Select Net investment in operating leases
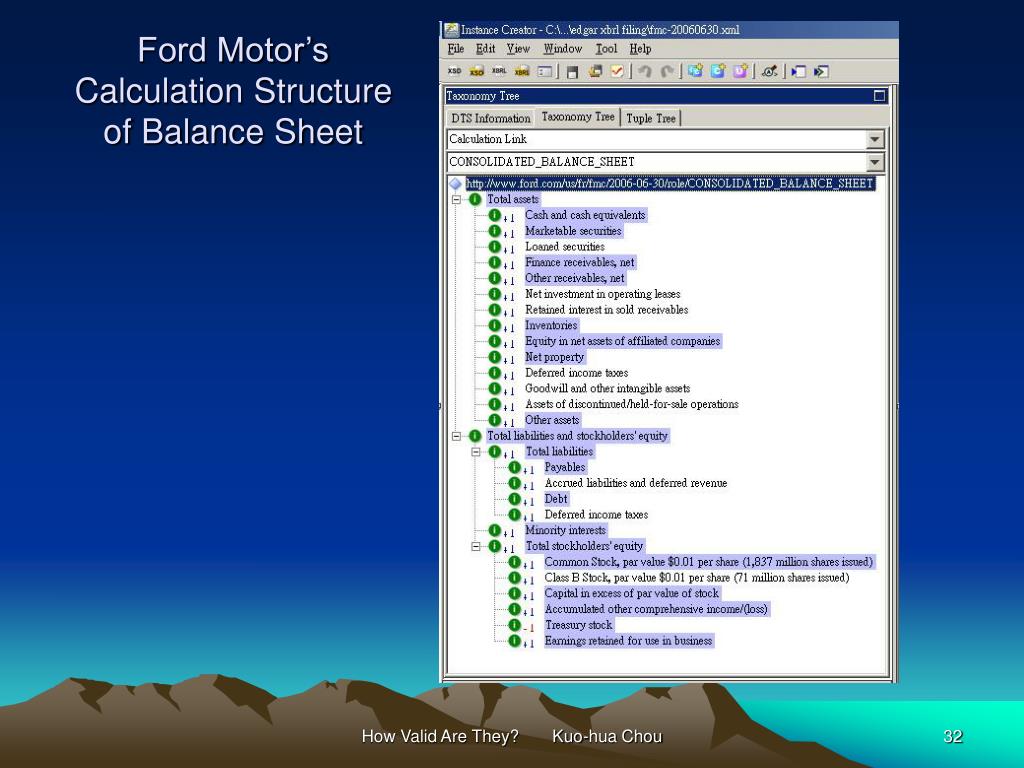Image resolution: width=1024 pixels, height=768 pixels. click(603, 294)
